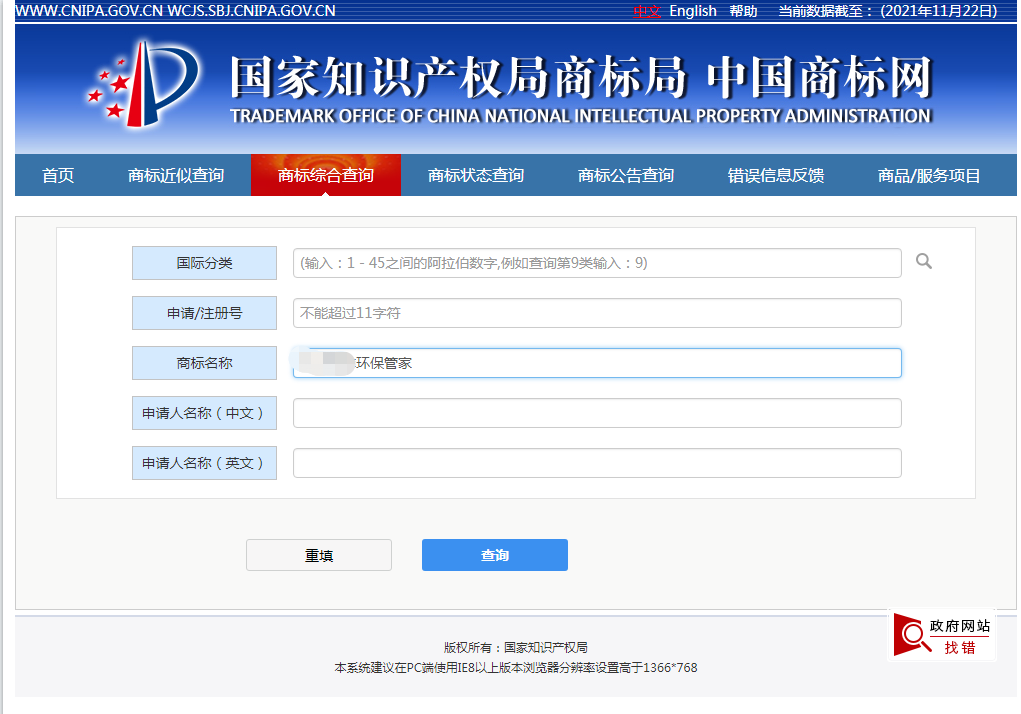Click the 申请人名称（中文）label
1021x714 pixels.
pos(204,413)
